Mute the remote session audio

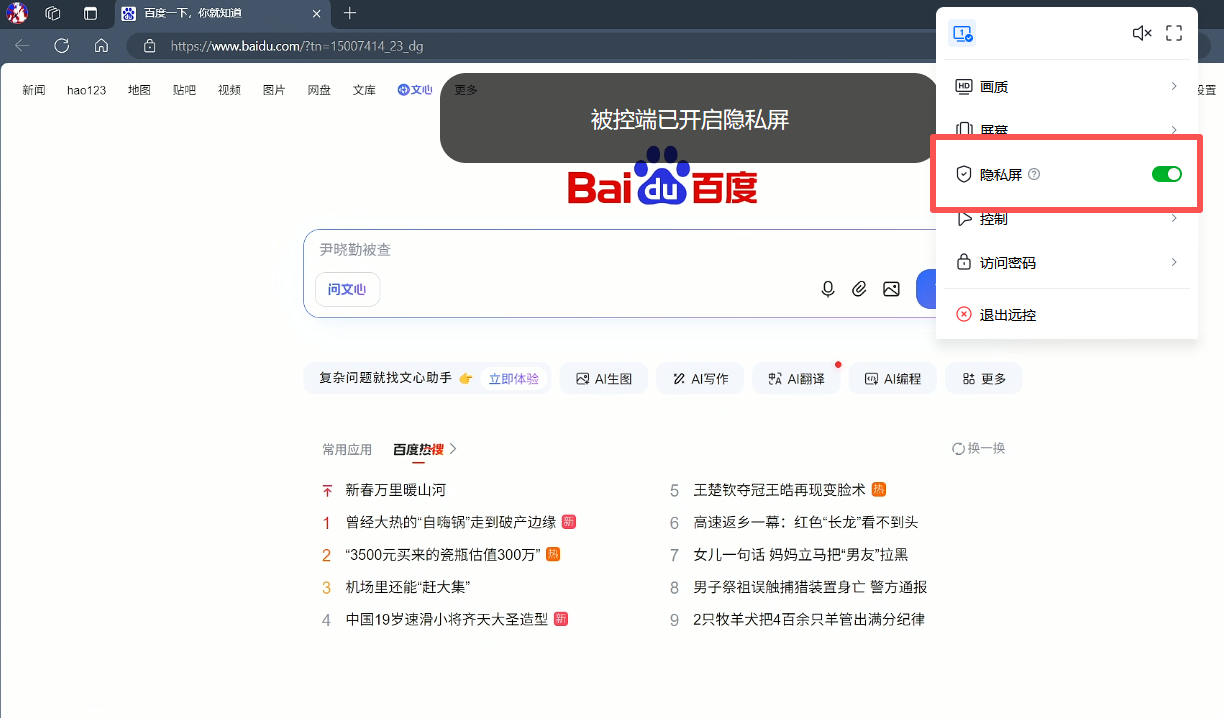pyautogui.click(x=1142, y=32)
